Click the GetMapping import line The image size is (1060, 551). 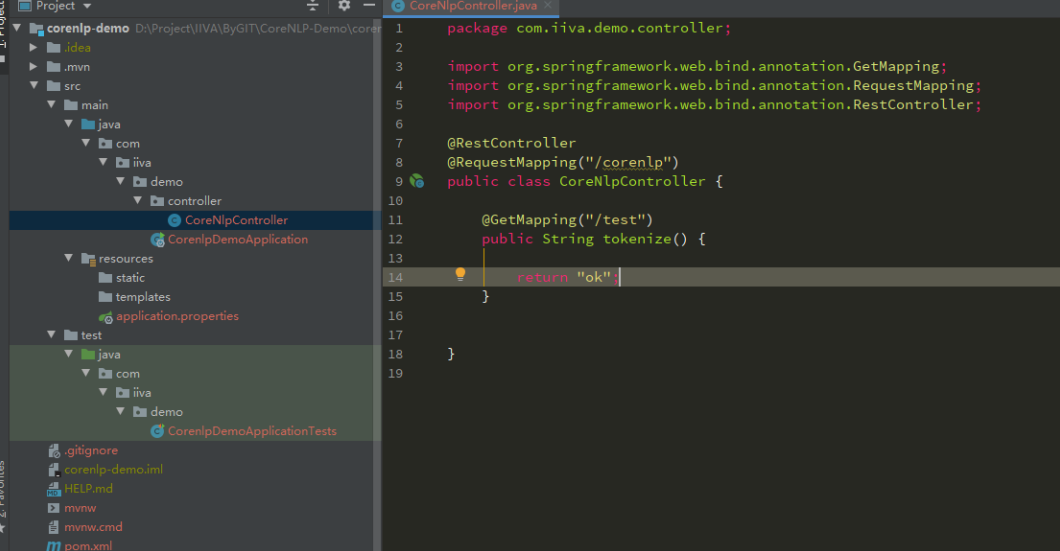pos(697,66)
